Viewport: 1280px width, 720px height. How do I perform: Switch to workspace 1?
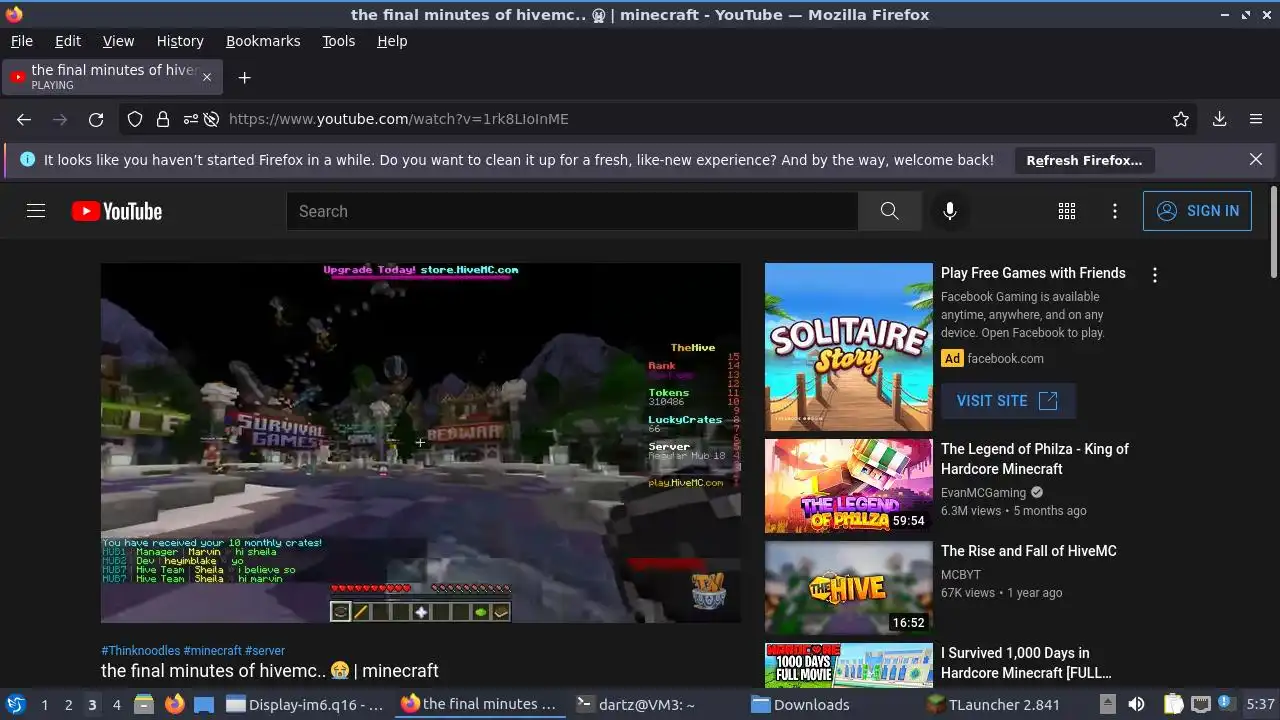[44, 704]
